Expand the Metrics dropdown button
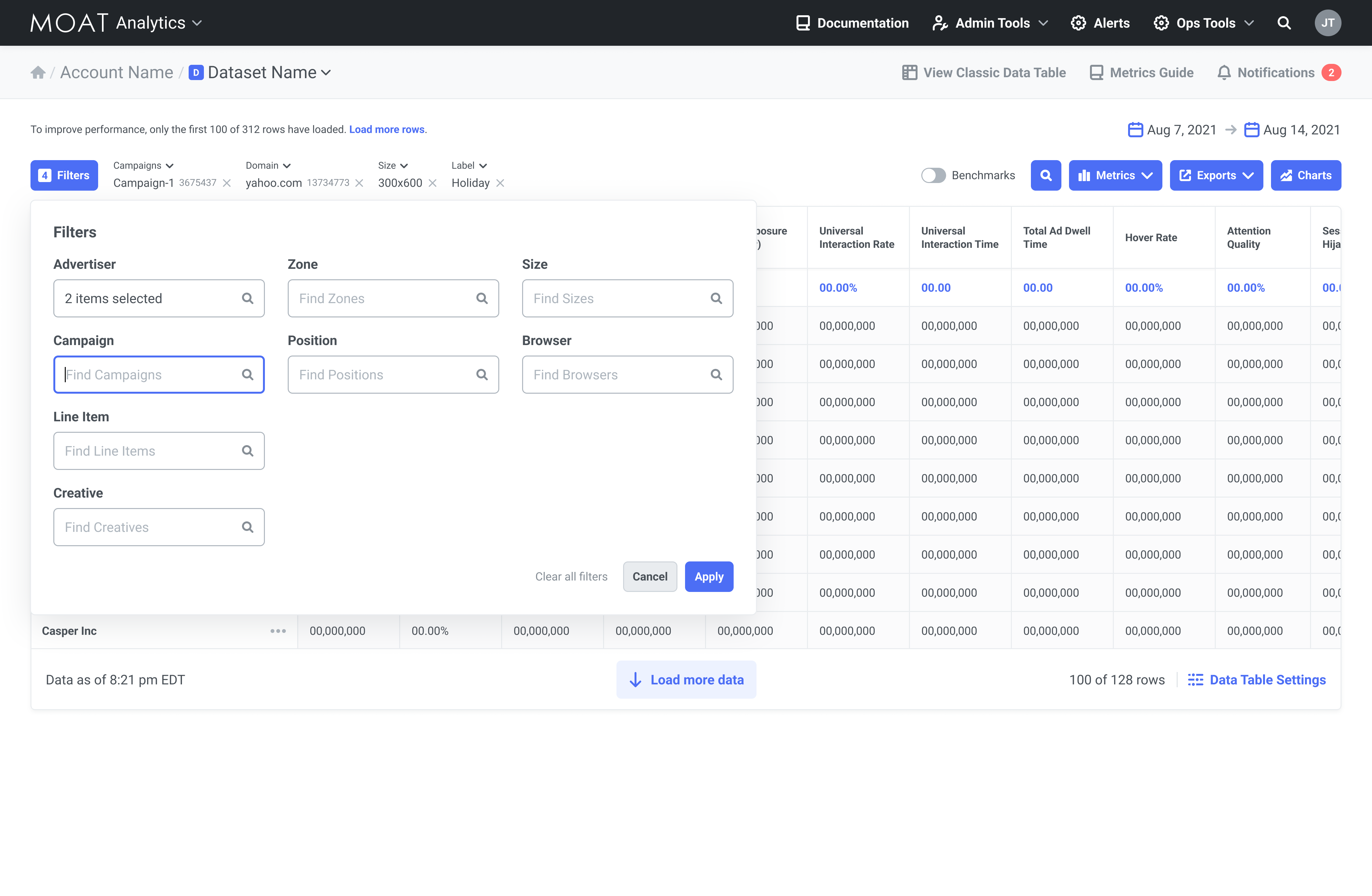The width and height of the screenshot is (1372, 896). tap(1115, 175)
